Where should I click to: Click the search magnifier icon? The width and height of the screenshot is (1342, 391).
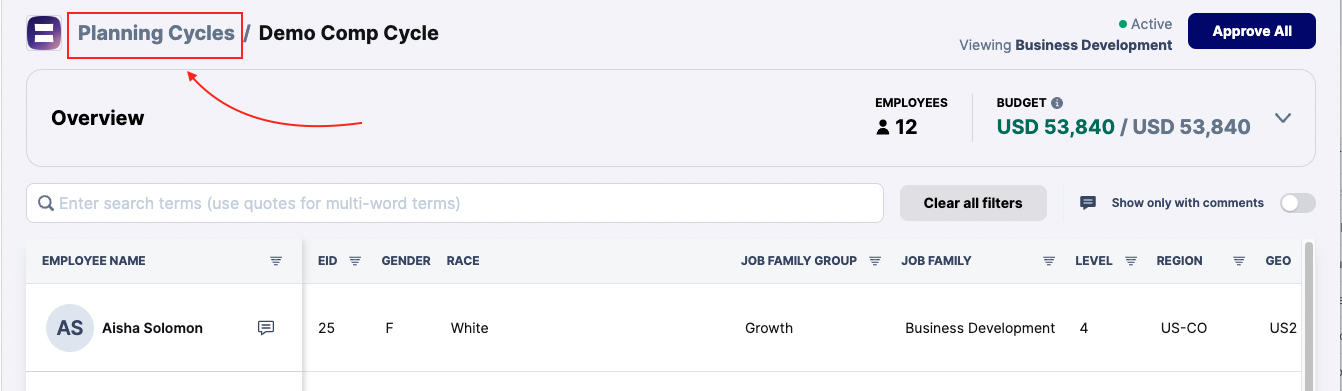pyautogui.click(x=46, y=203)
